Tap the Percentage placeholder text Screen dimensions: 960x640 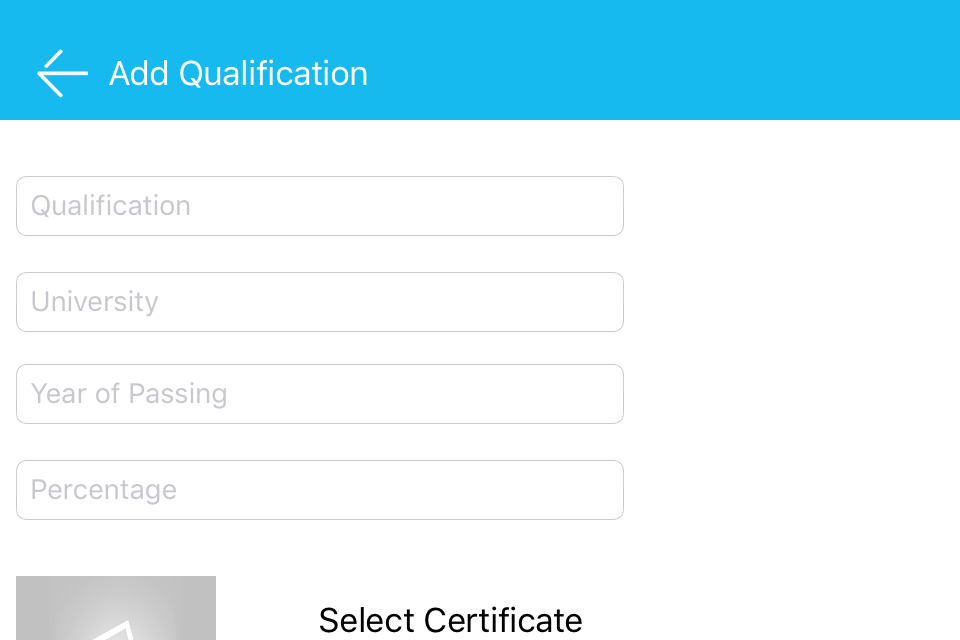[x=104, y=490]
